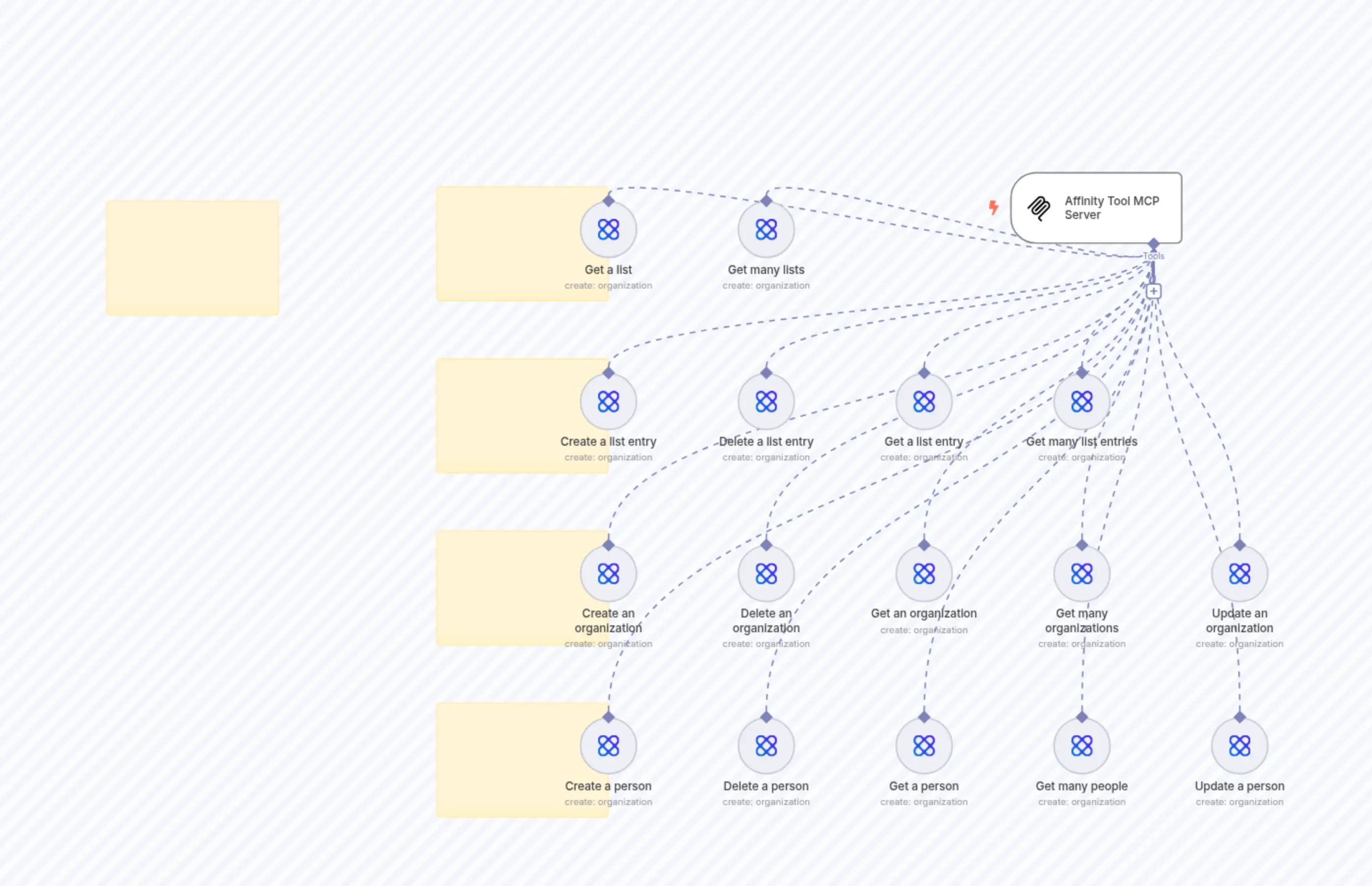Select the "Update a person" node icon
Image resolution: width=1372 pixels, height=886 pixels.
pyautogui.click(x=1239, y=746)
